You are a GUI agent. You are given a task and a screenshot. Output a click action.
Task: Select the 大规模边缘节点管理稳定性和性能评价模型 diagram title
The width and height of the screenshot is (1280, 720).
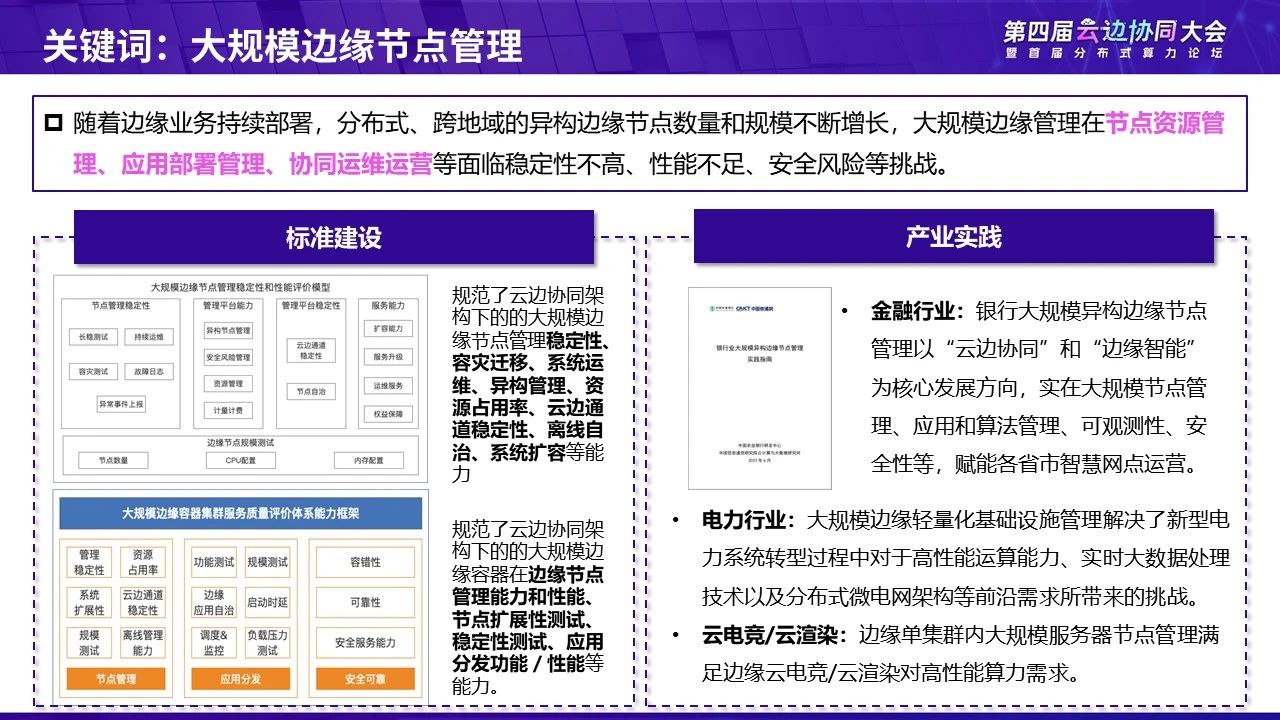pos(240,286)
